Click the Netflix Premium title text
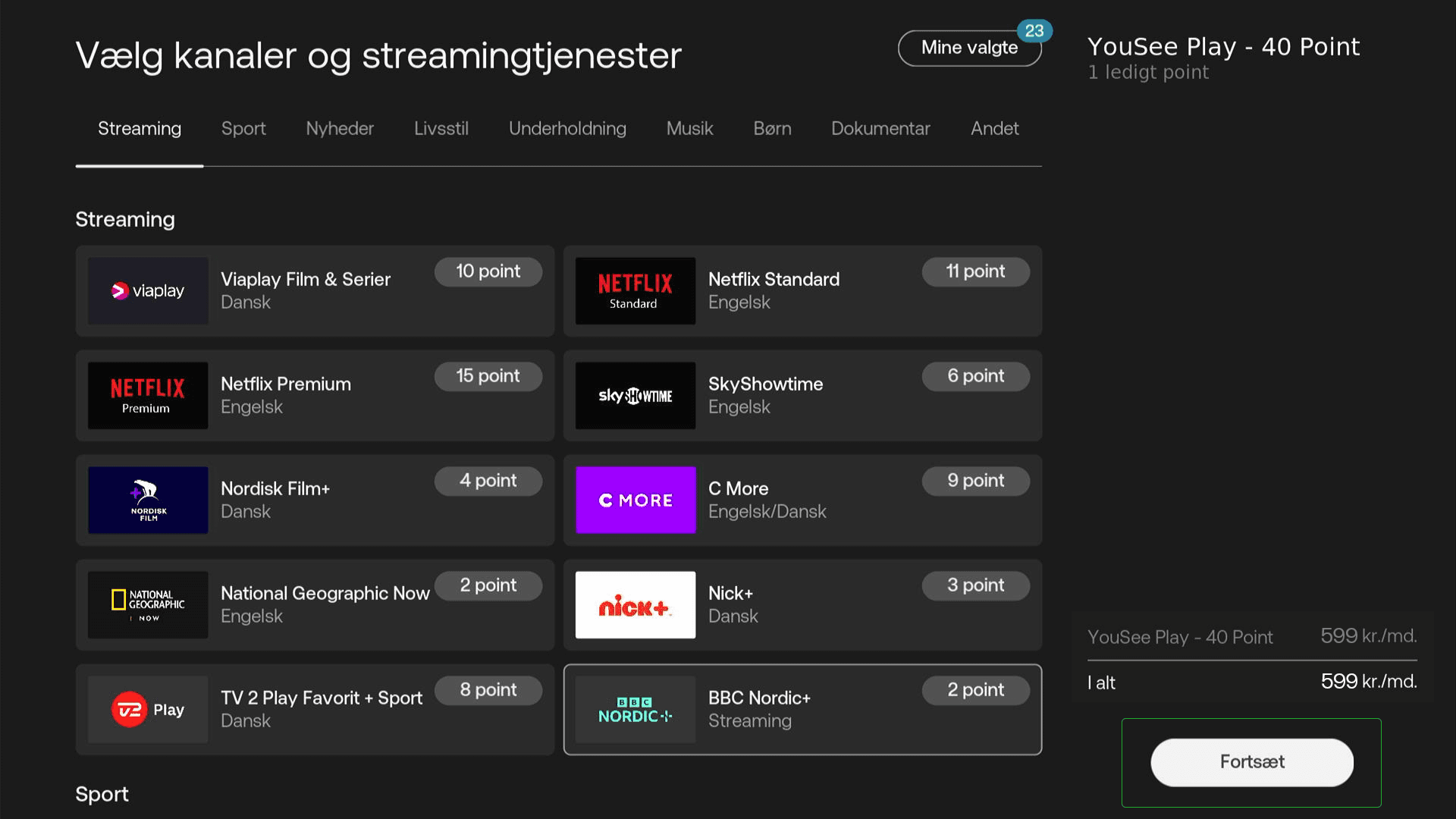The height and width of the screenshot is (819, 1456). tap(286, 384)
